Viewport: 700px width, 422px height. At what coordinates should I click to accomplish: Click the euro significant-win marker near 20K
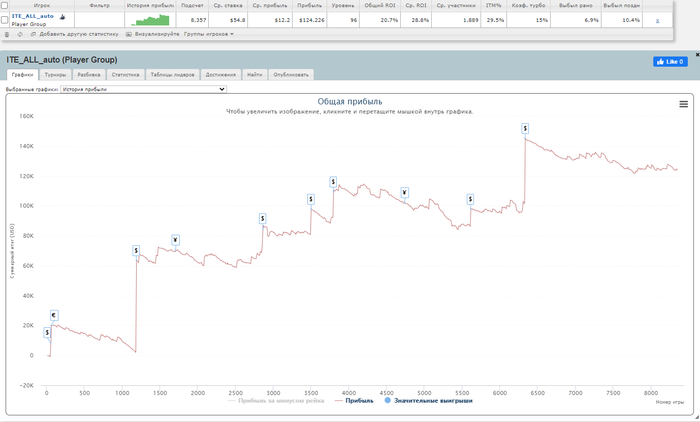pos(54,315)
